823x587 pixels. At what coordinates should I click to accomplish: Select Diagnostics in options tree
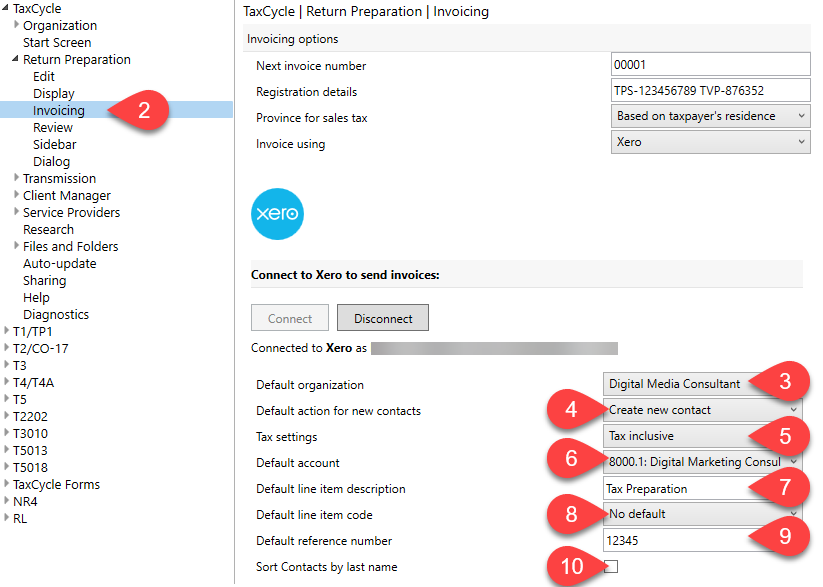click(56, 315)
